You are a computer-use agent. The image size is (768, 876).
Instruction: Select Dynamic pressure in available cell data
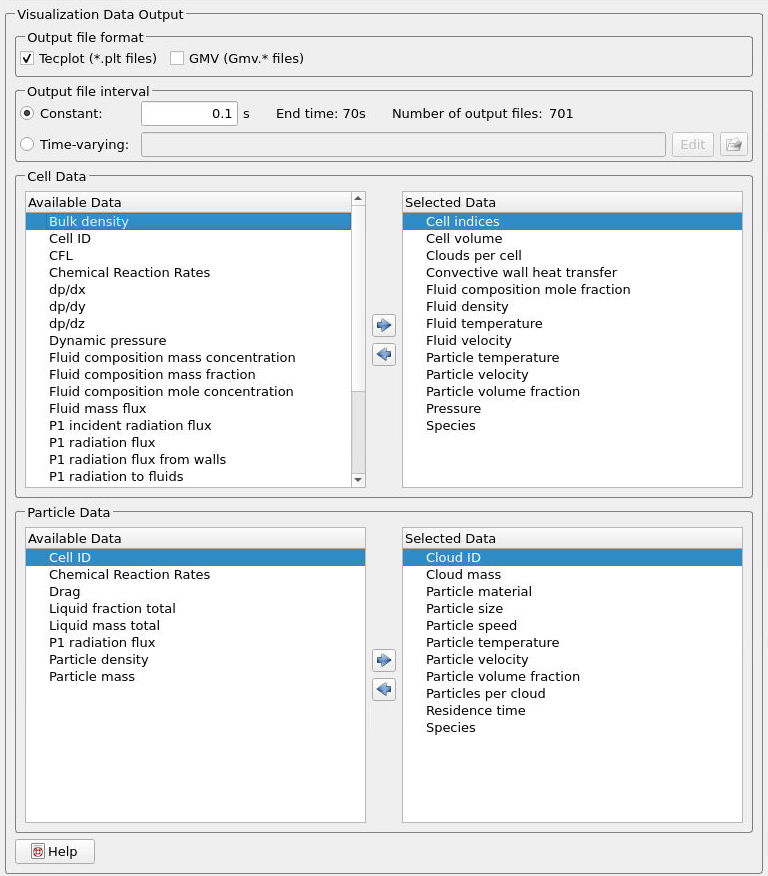click(x=107, y=341)
